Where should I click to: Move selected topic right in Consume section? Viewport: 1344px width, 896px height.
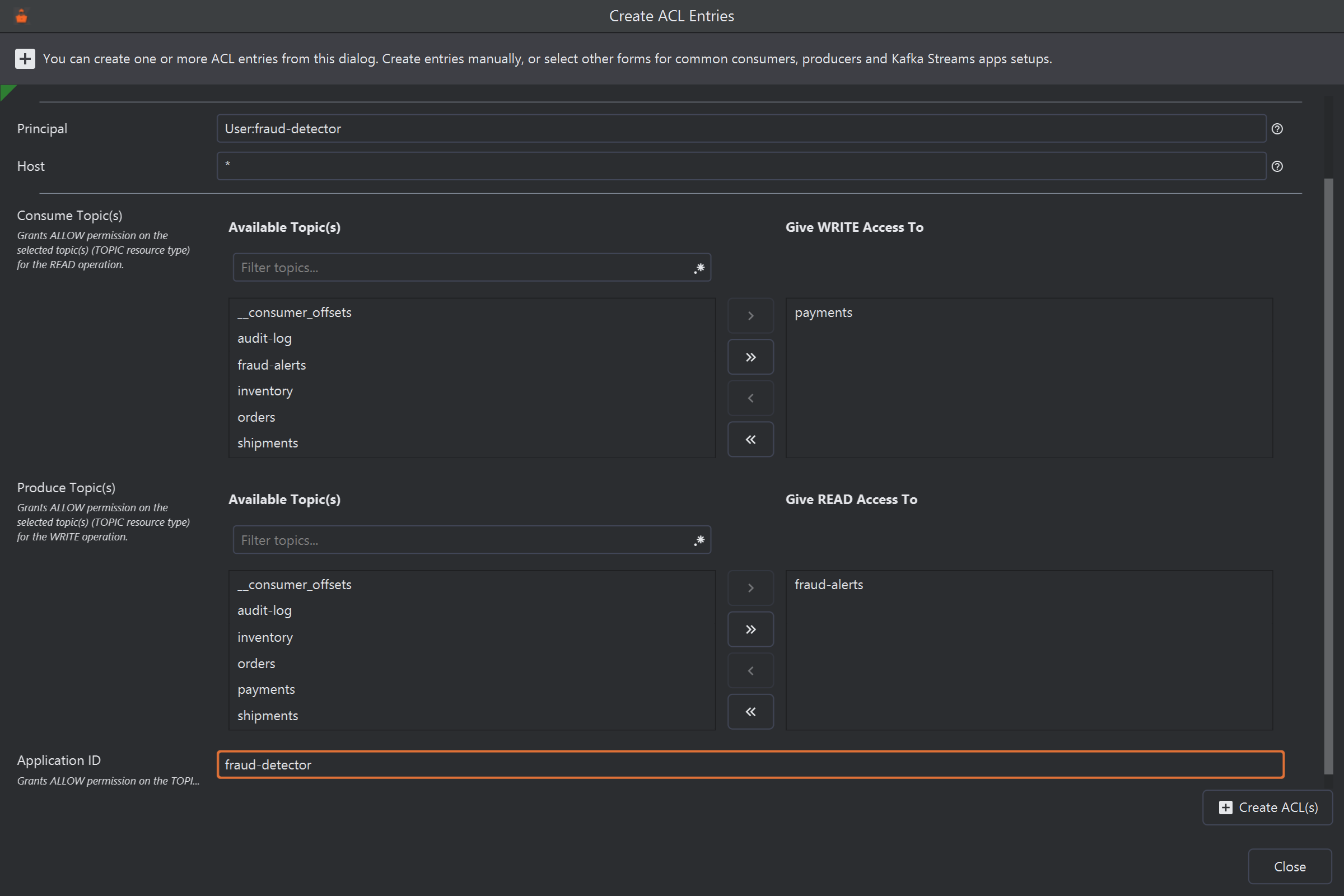coord(750,315)
